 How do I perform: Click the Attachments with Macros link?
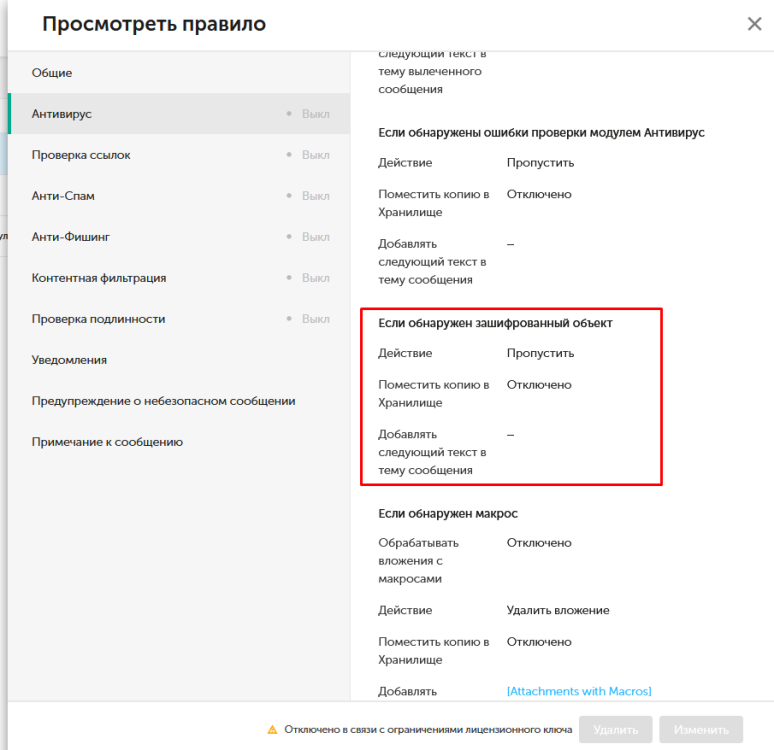pos(579,692)
